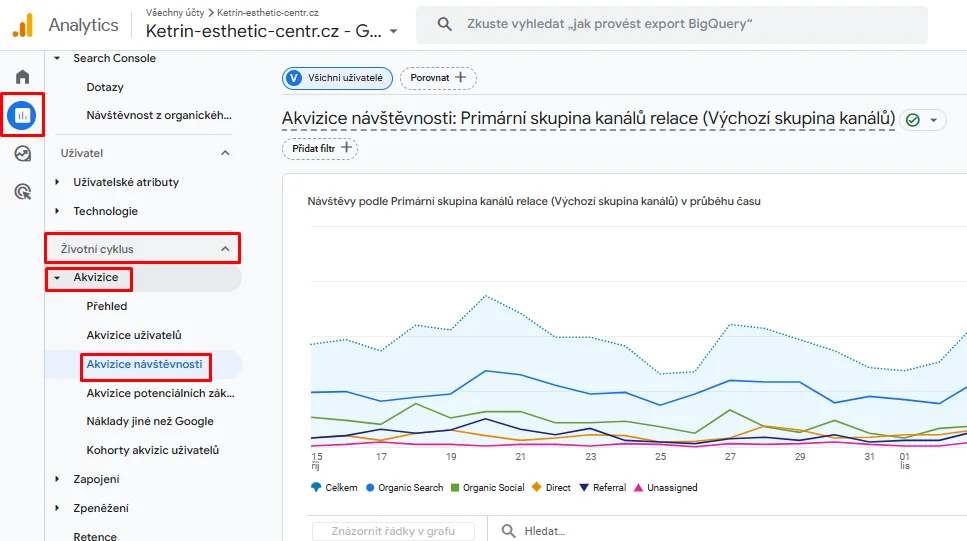
Task: Click the plus icon on Přidat filtr
Action: [x=346, y=148]
